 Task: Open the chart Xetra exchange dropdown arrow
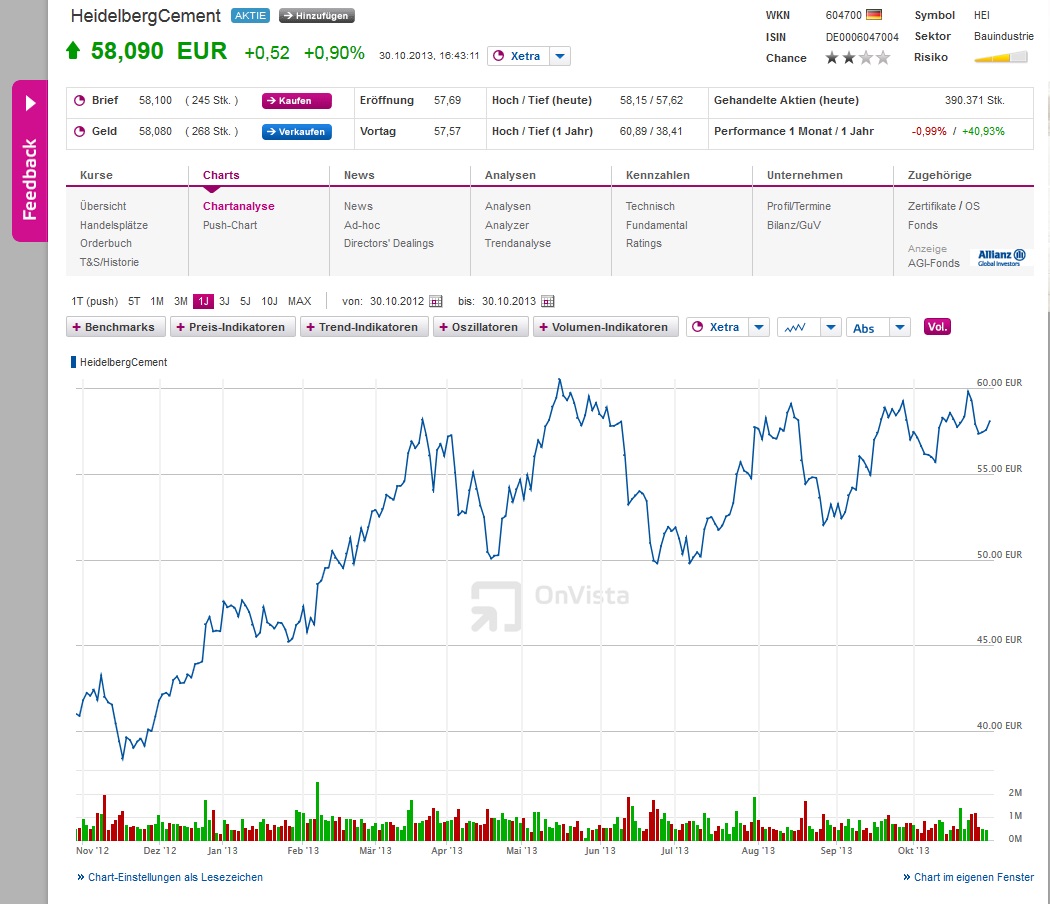759,327
